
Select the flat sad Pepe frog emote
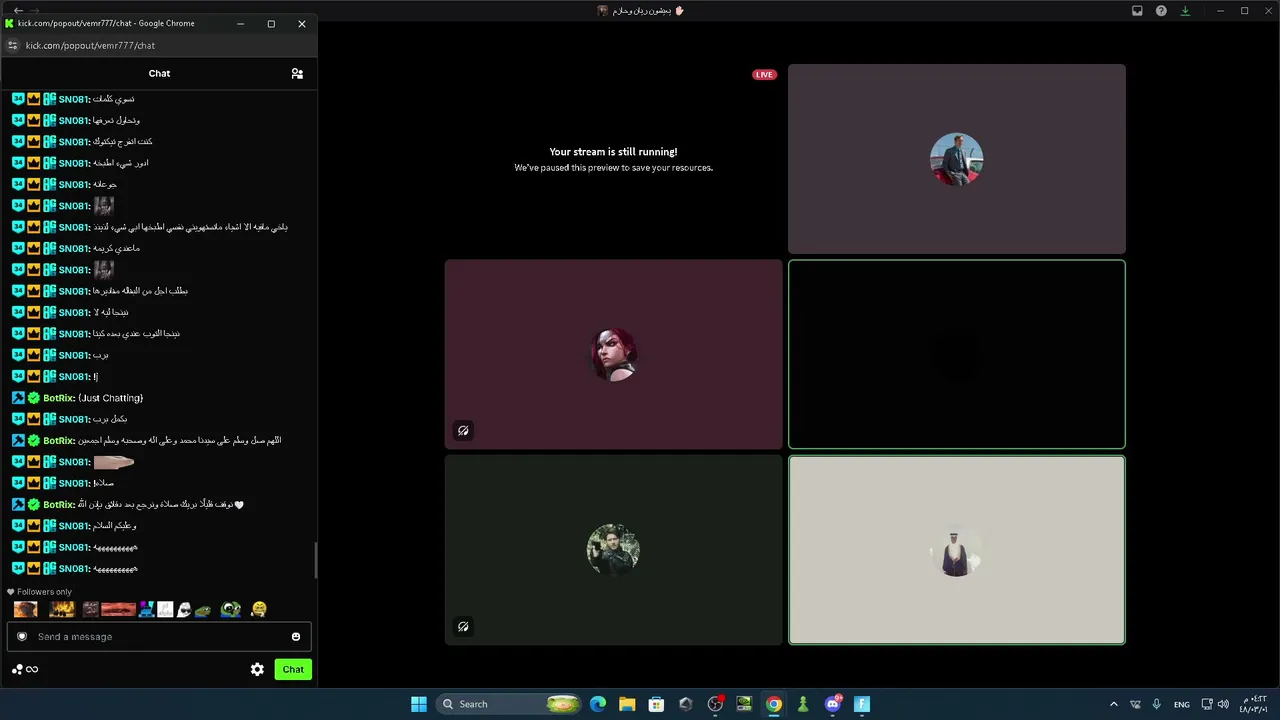pos(203,610)
